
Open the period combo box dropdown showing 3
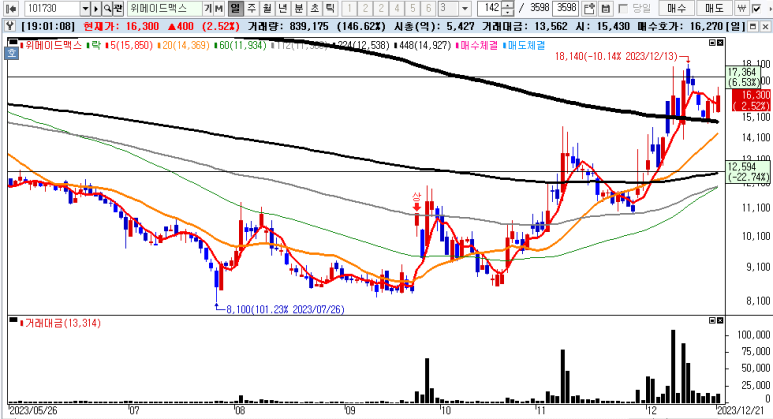465,8
